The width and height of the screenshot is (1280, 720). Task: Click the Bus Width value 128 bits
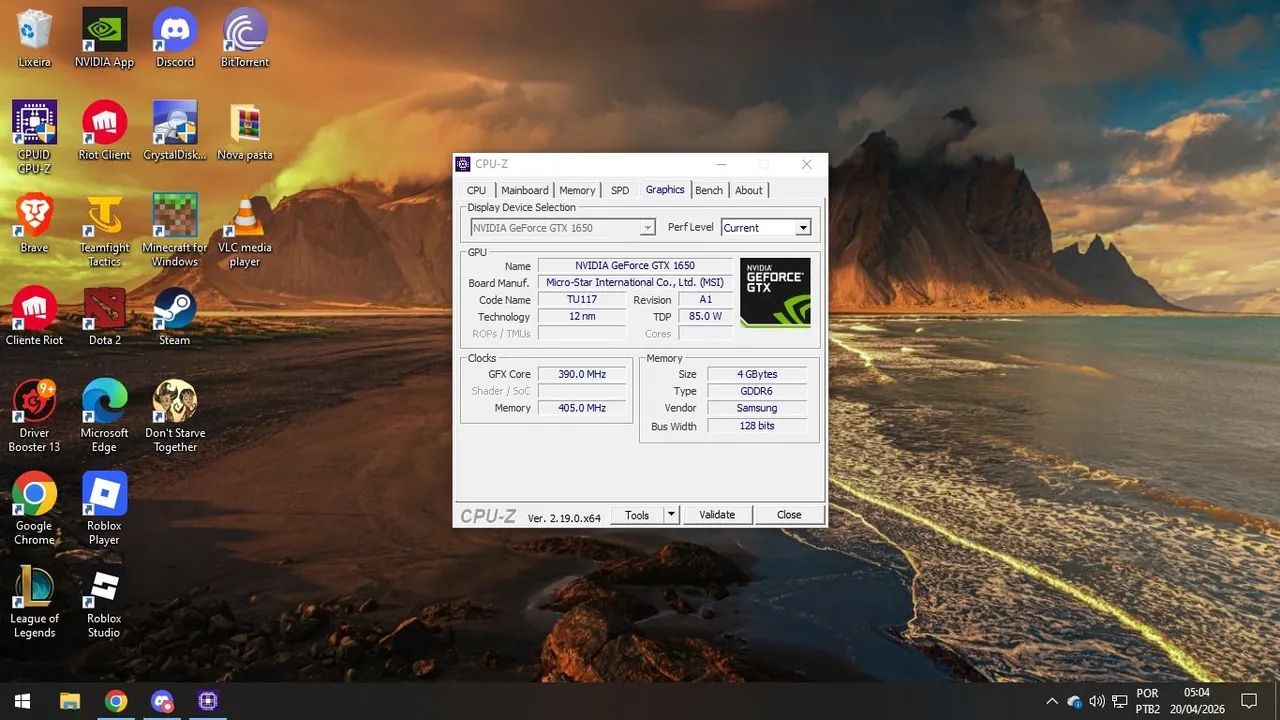pos(757,426)
